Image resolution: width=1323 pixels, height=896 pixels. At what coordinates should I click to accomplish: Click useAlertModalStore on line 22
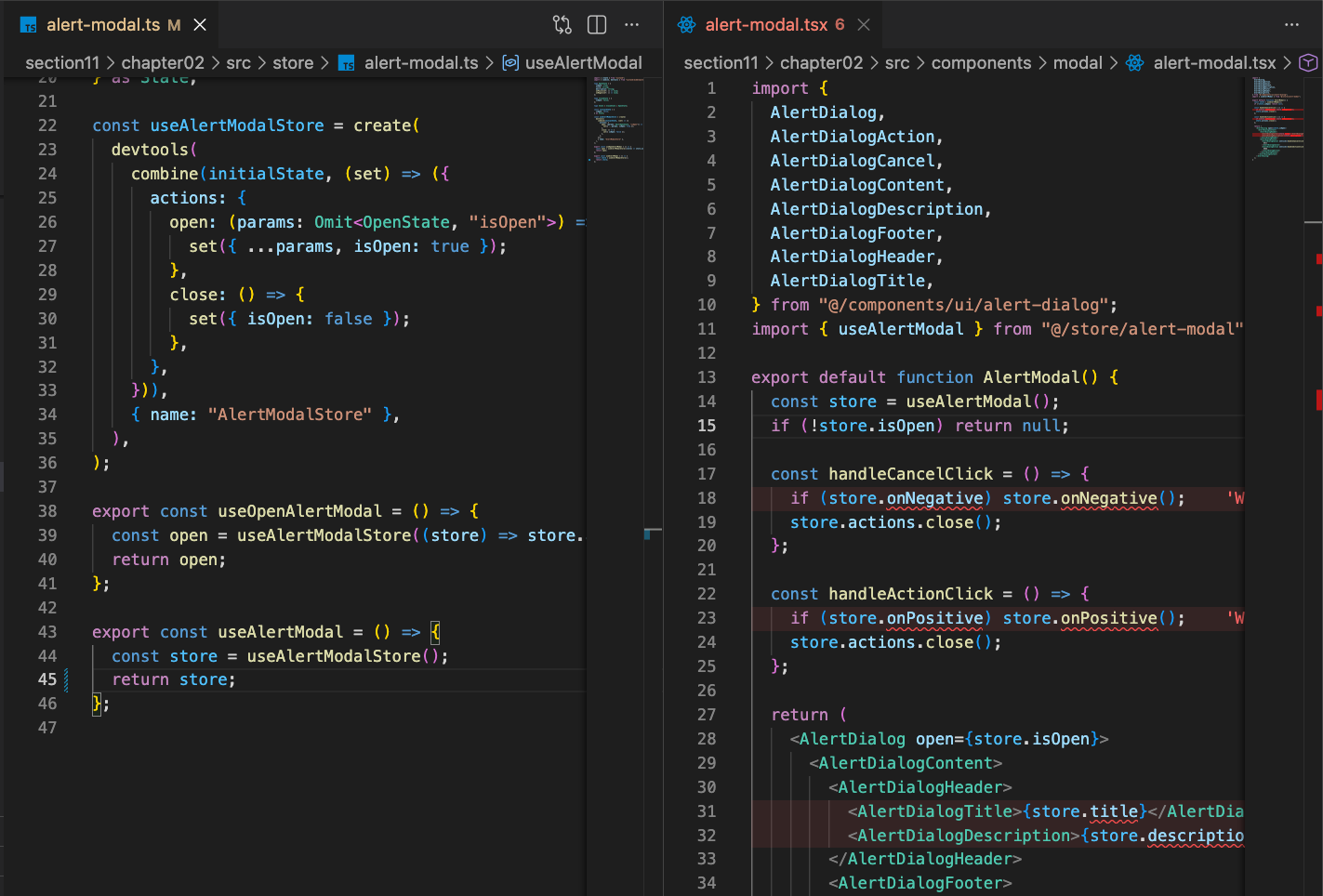(237, 125)
